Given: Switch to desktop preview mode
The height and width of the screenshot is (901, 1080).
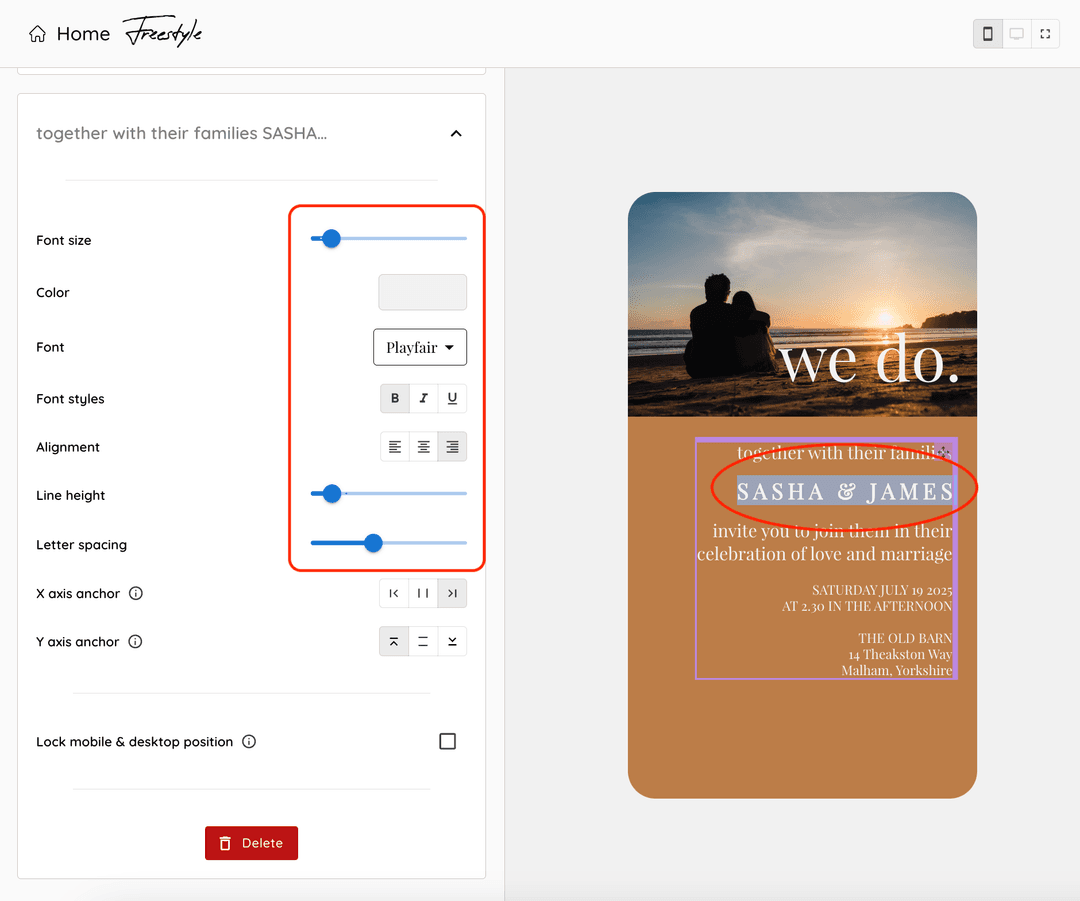Looking at the screenshot, I should [1016, 34].
